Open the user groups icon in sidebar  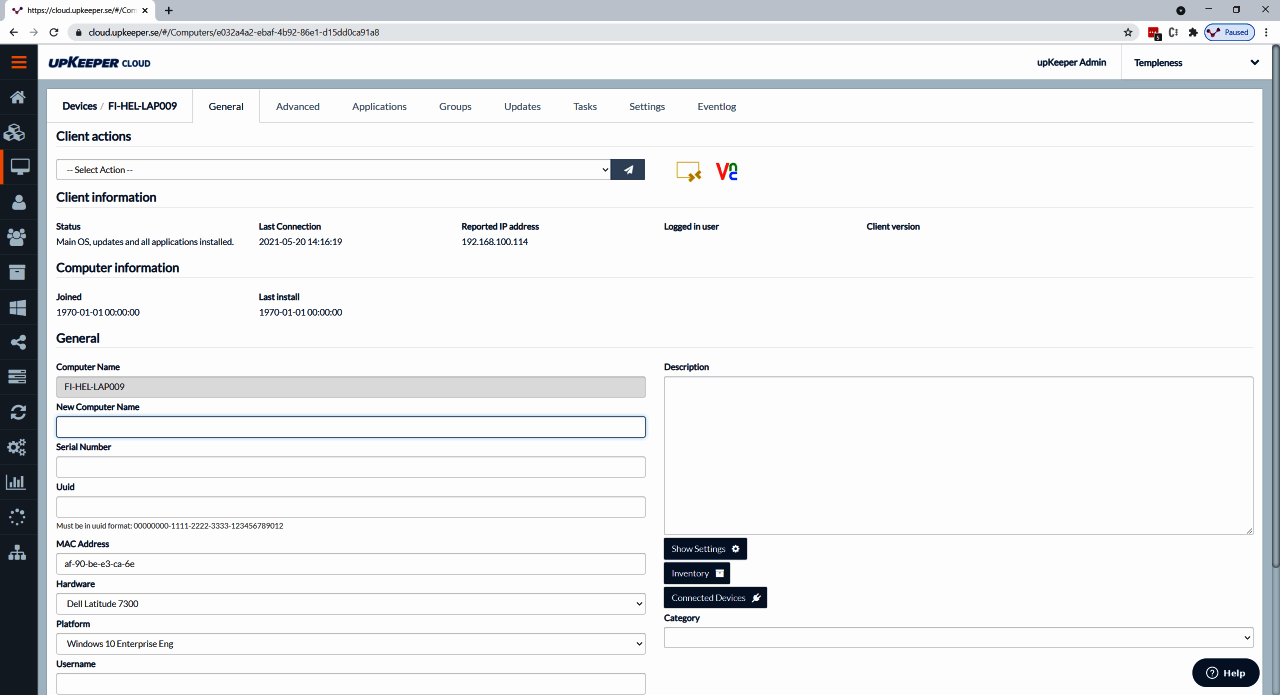pyautogui.click(x=20, y=237)
